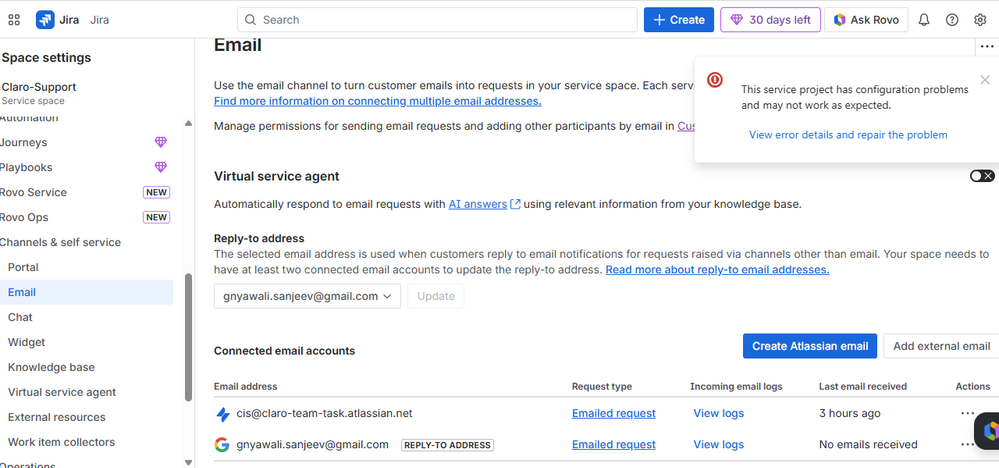This screenshot has width=999, height=468.
Task: View logs for cis@claro-team-task email
Action: point(719,413)
